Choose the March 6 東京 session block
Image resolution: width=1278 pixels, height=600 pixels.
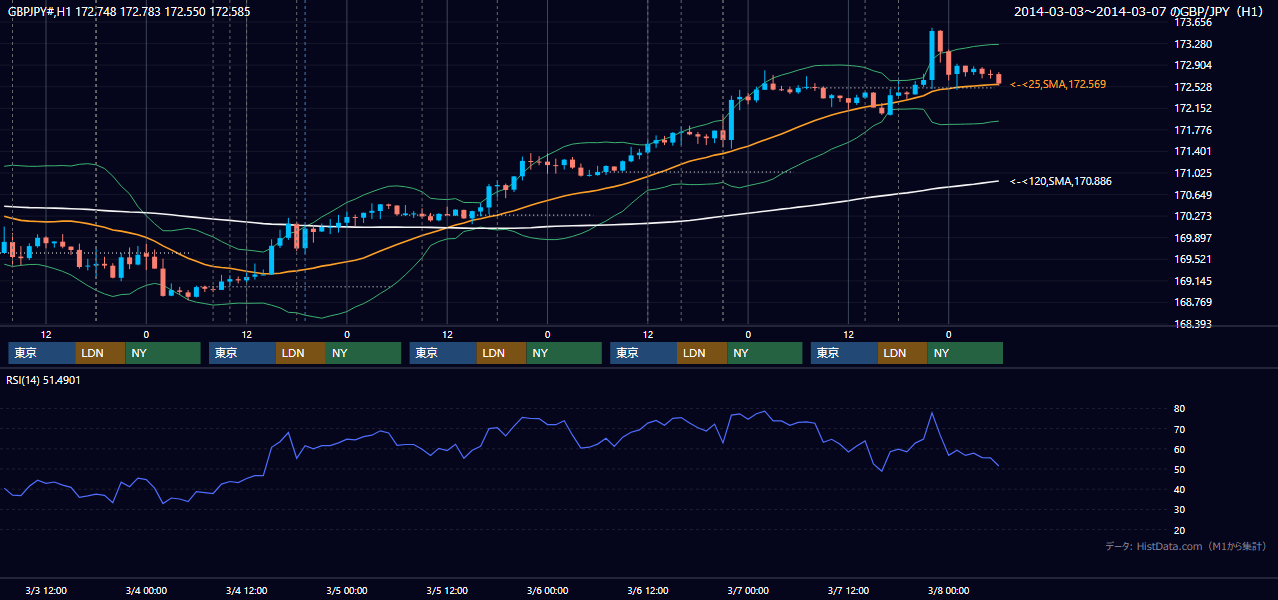pos(644,353)
